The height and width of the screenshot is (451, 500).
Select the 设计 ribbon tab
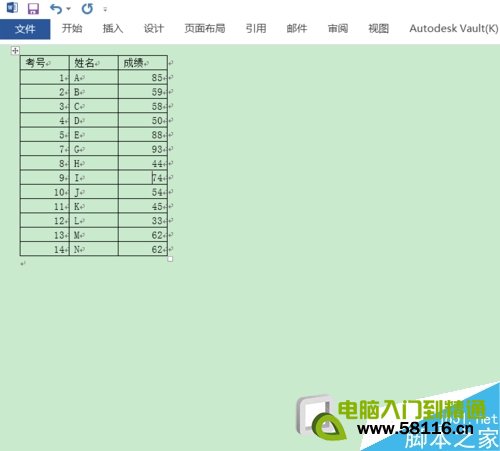(154, 28)
